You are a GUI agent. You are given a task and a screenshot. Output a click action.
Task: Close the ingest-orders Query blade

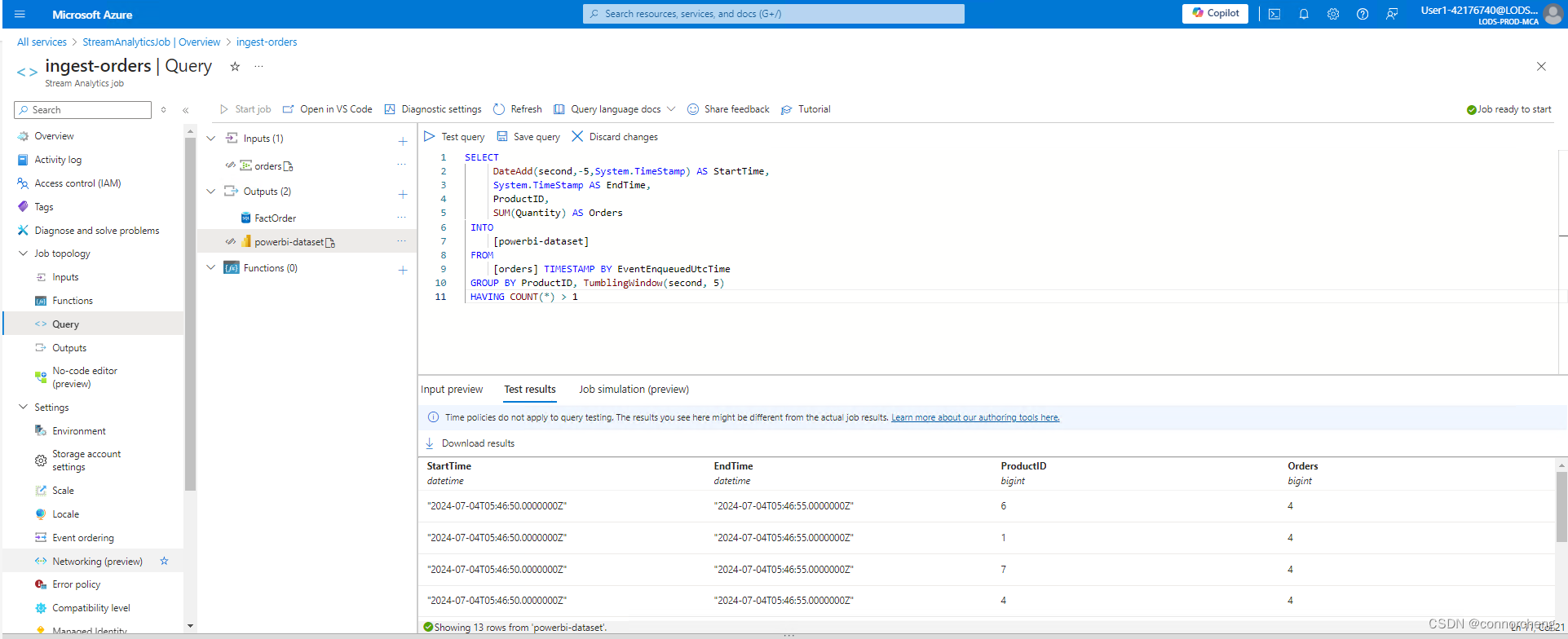pos(1541,67)
